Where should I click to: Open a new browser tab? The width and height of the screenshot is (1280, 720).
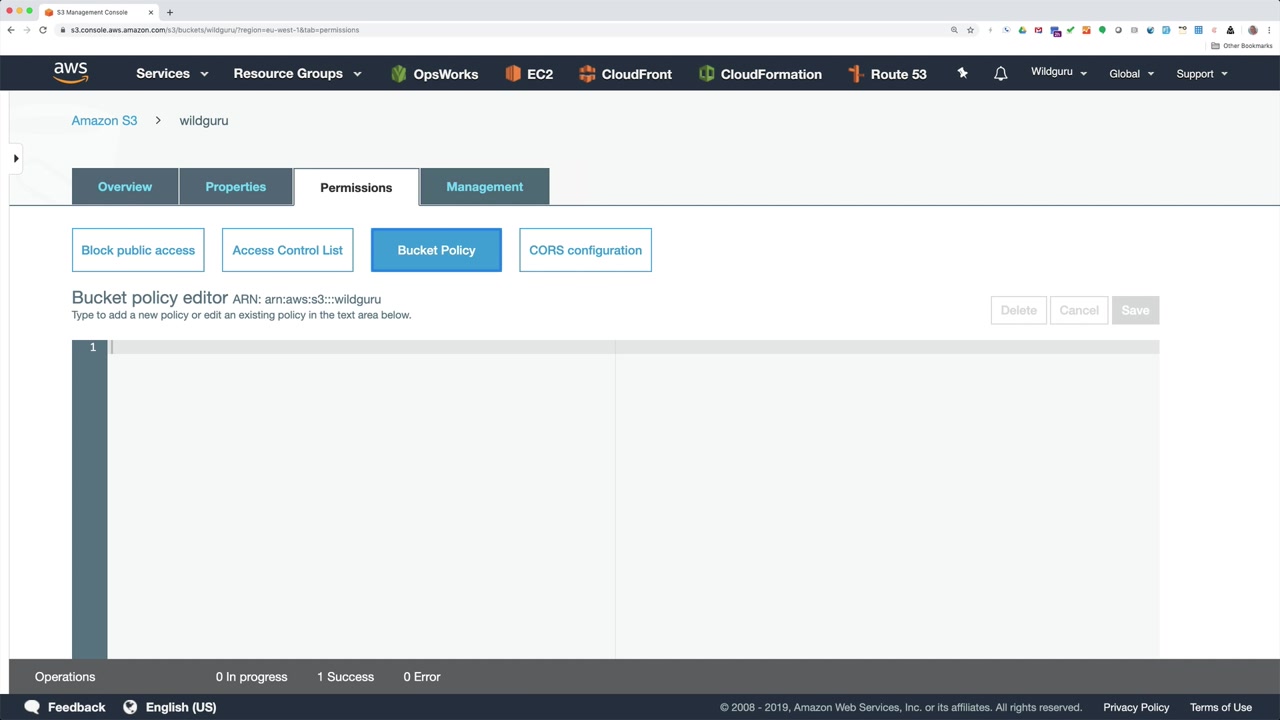[x=170, y=12]
